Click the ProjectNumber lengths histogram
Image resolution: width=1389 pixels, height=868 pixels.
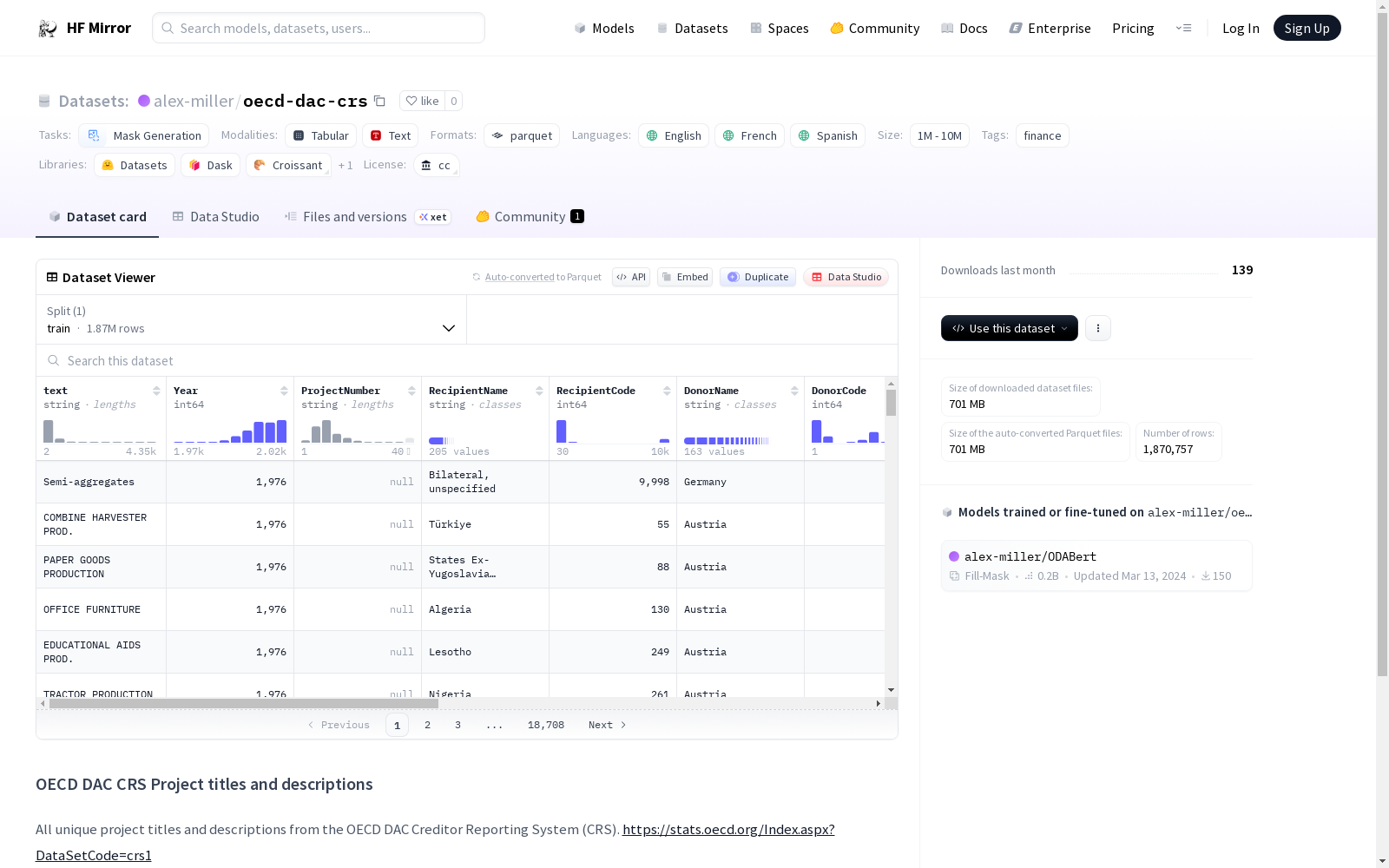358,431
